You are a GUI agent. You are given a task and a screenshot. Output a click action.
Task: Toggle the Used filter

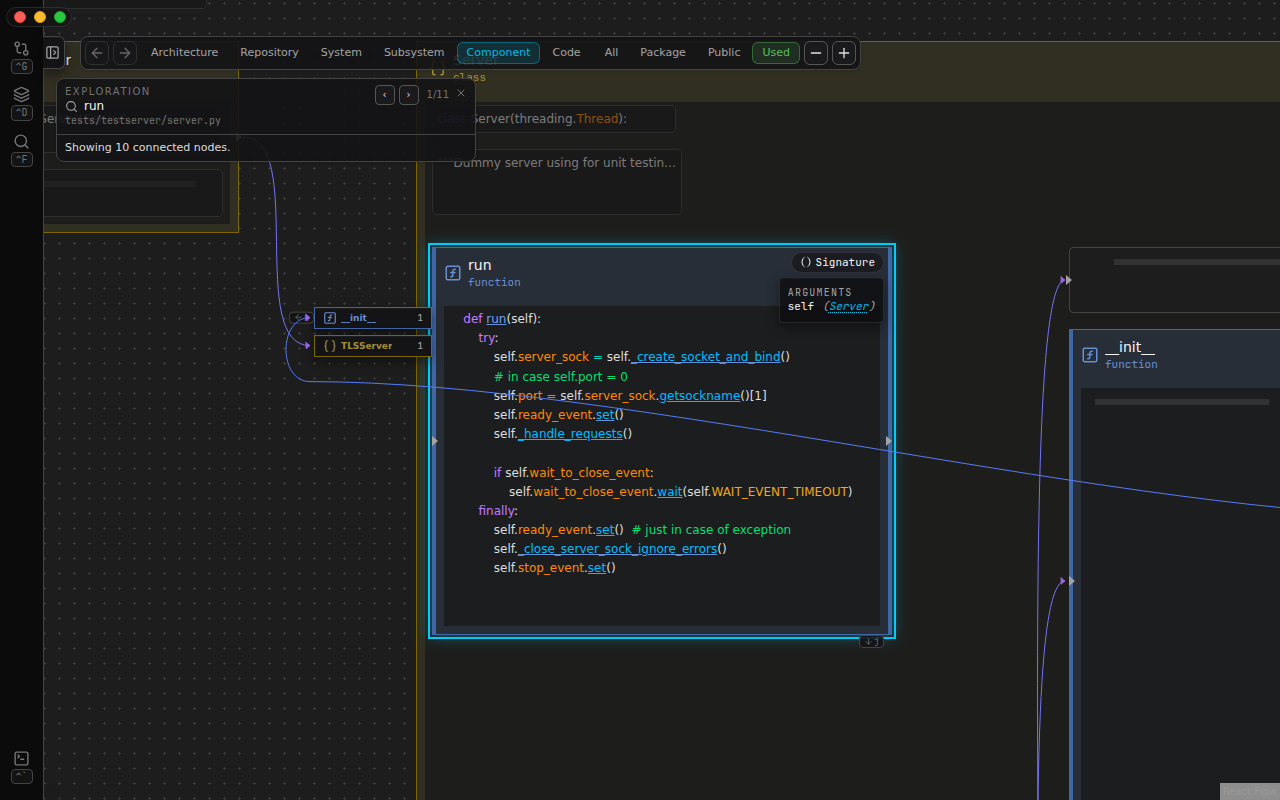pyautogui.click(x=776, y=53)
